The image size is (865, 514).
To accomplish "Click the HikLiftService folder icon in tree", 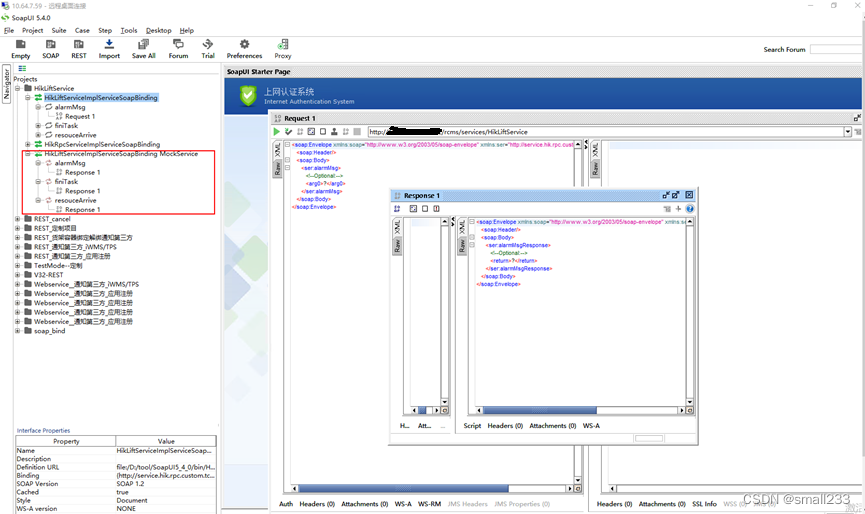I will [28, 88].
